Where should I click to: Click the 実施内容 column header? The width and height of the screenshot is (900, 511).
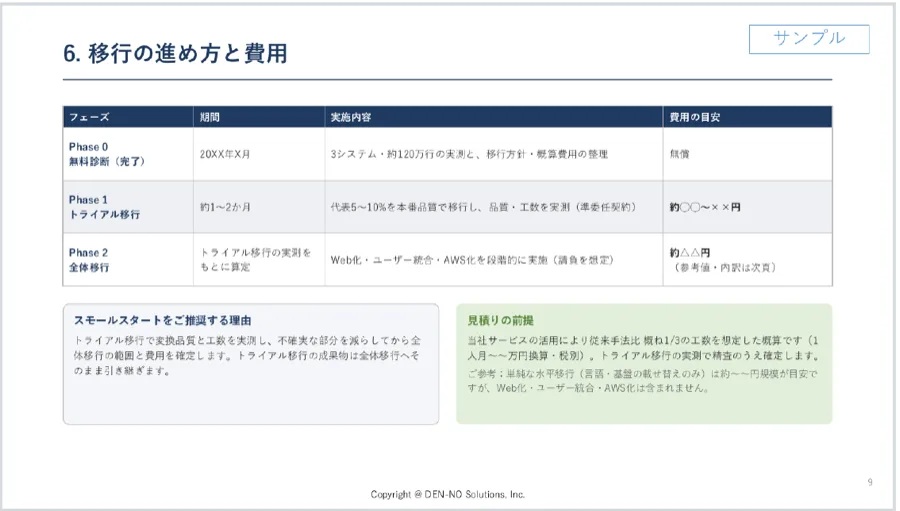pos(494,117)
